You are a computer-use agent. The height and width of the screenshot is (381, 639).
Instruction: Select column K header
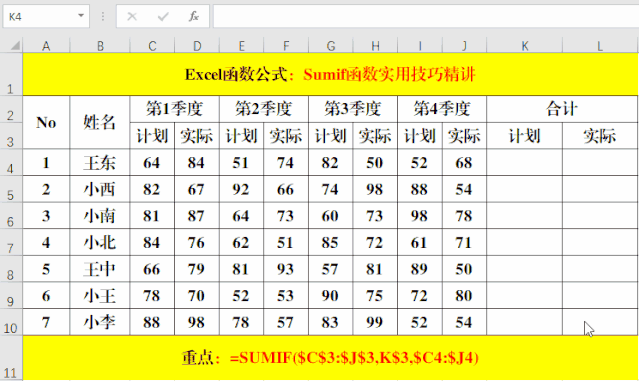pos(524,46)
